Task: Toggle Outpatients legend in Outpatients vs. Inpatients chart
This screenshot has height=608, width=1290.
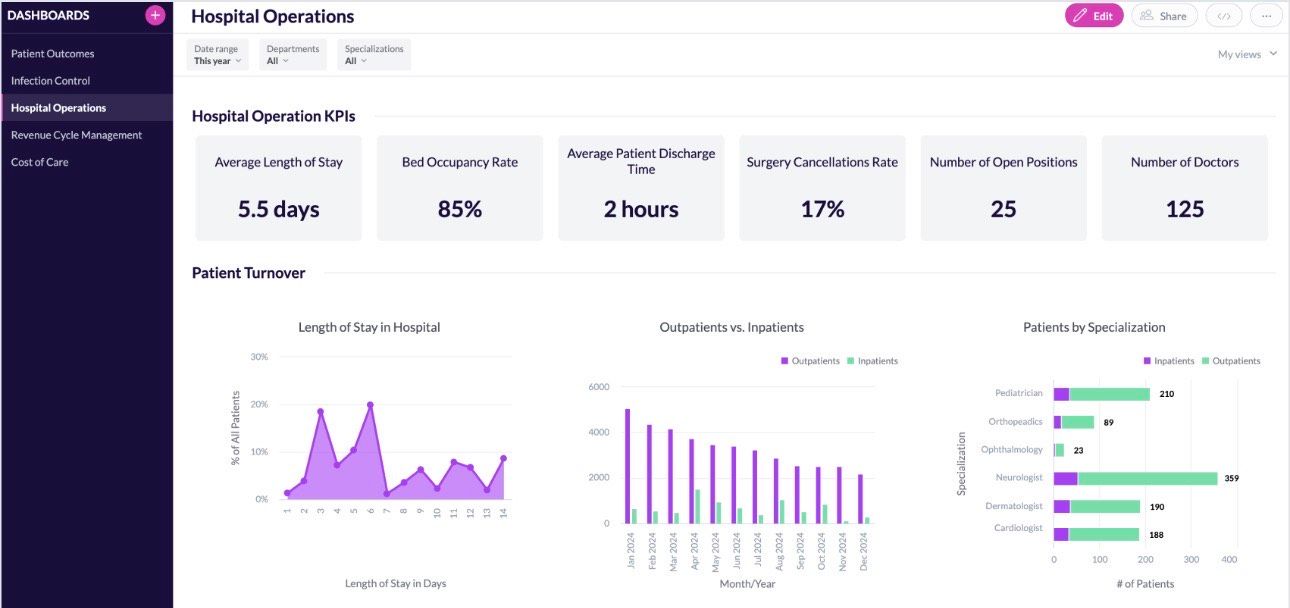Action: point(810,361)
